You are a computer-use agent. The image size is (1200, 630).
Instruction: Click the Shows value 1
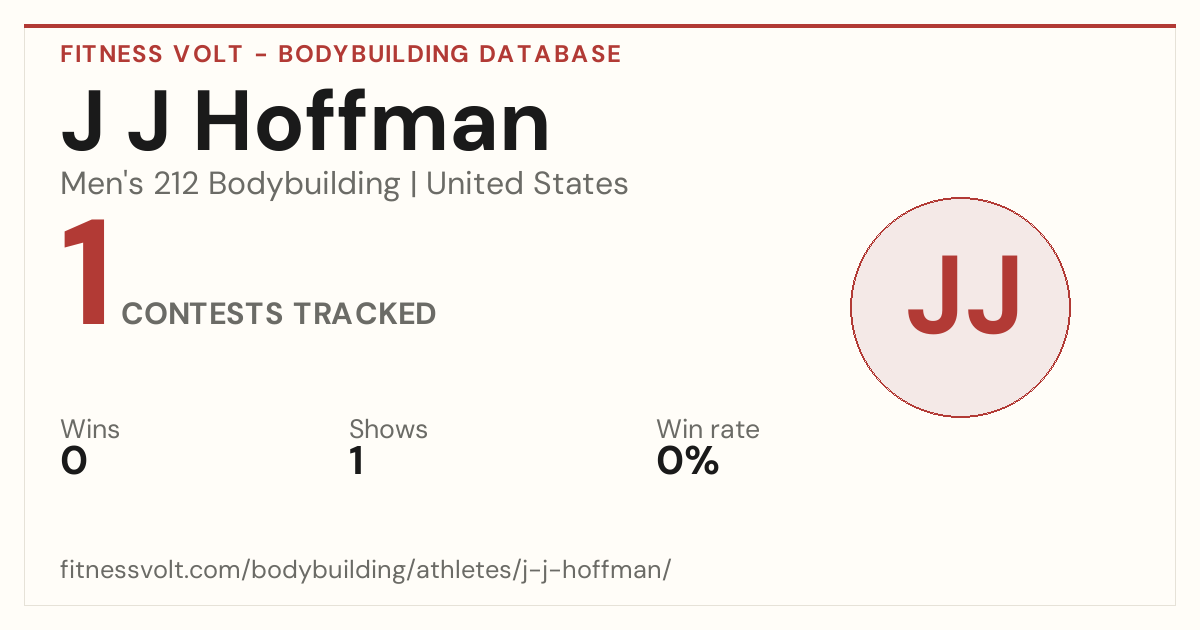pyautogui.click(x=356, y=461)
